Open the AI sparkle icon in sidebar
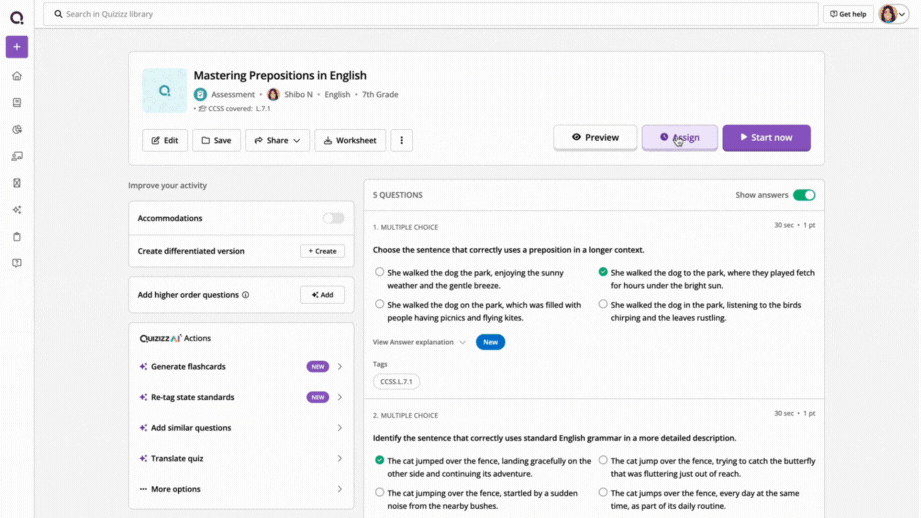 tap(17, 210)
